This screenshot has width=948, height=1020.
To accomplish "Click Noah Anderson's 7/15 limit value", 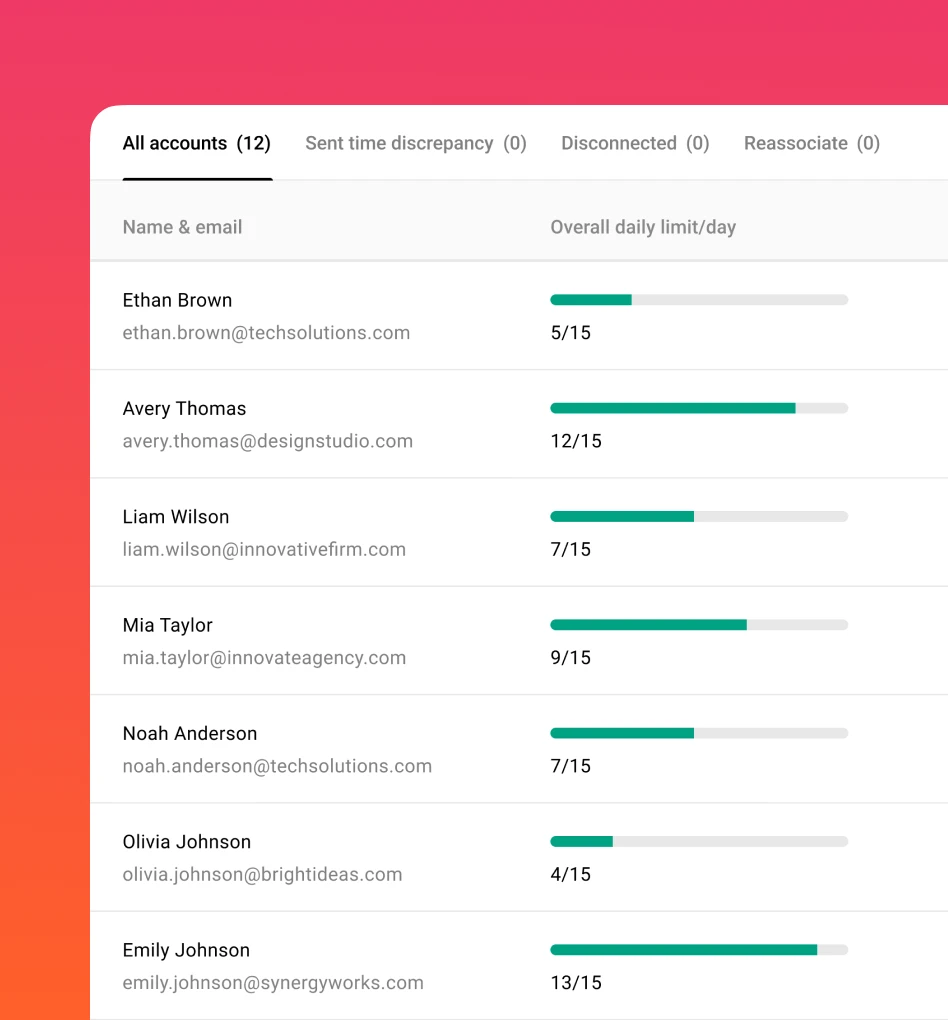I will click(571, 766).
